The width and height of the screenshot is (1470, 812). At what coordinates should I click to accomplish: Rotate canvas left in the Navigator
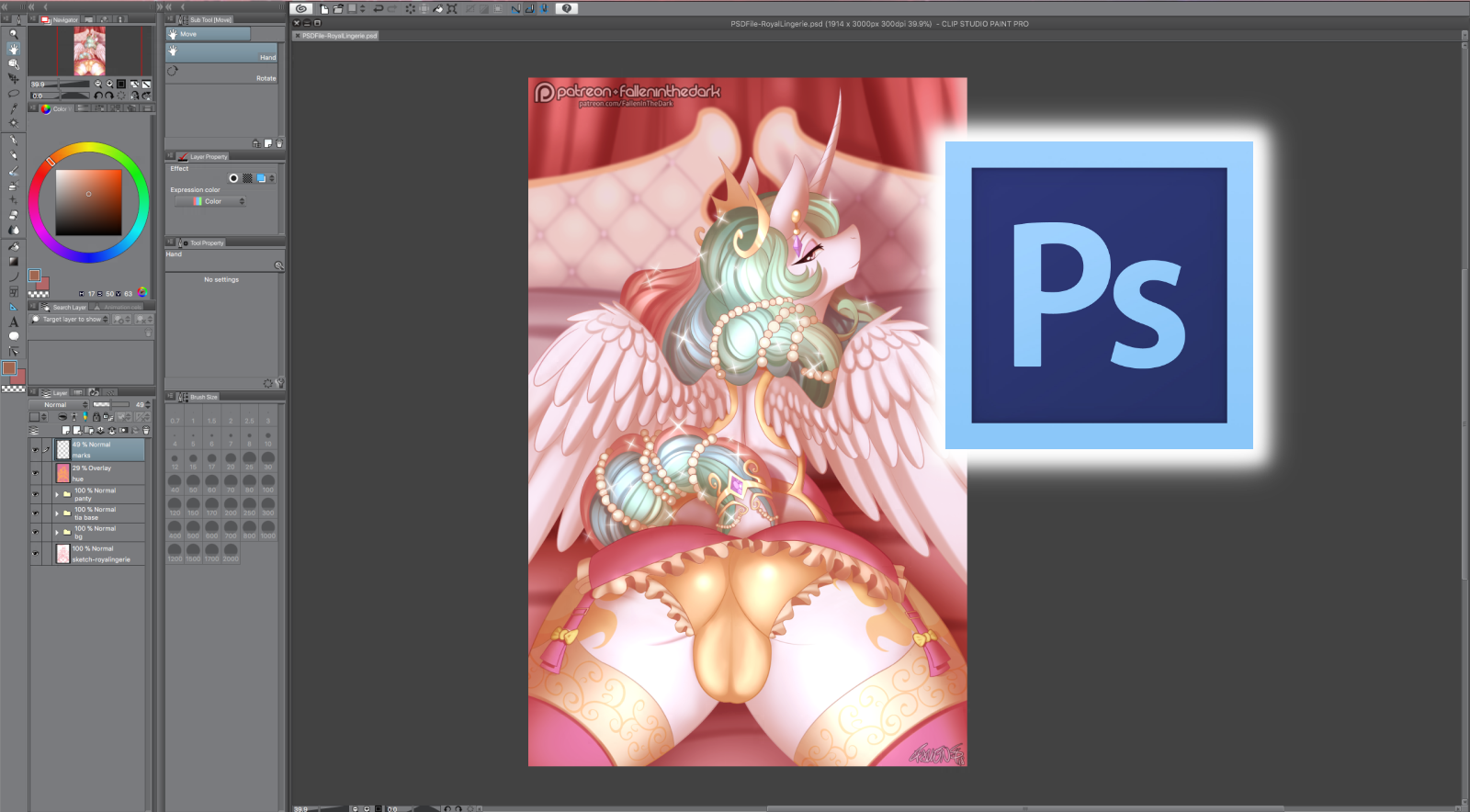98,96
